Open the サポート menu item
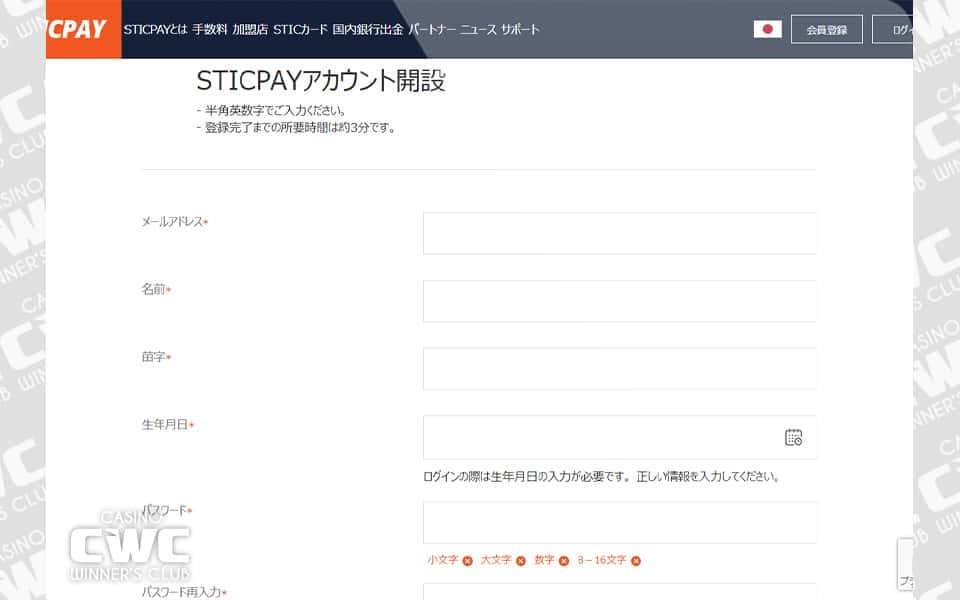 pos(520,29)
